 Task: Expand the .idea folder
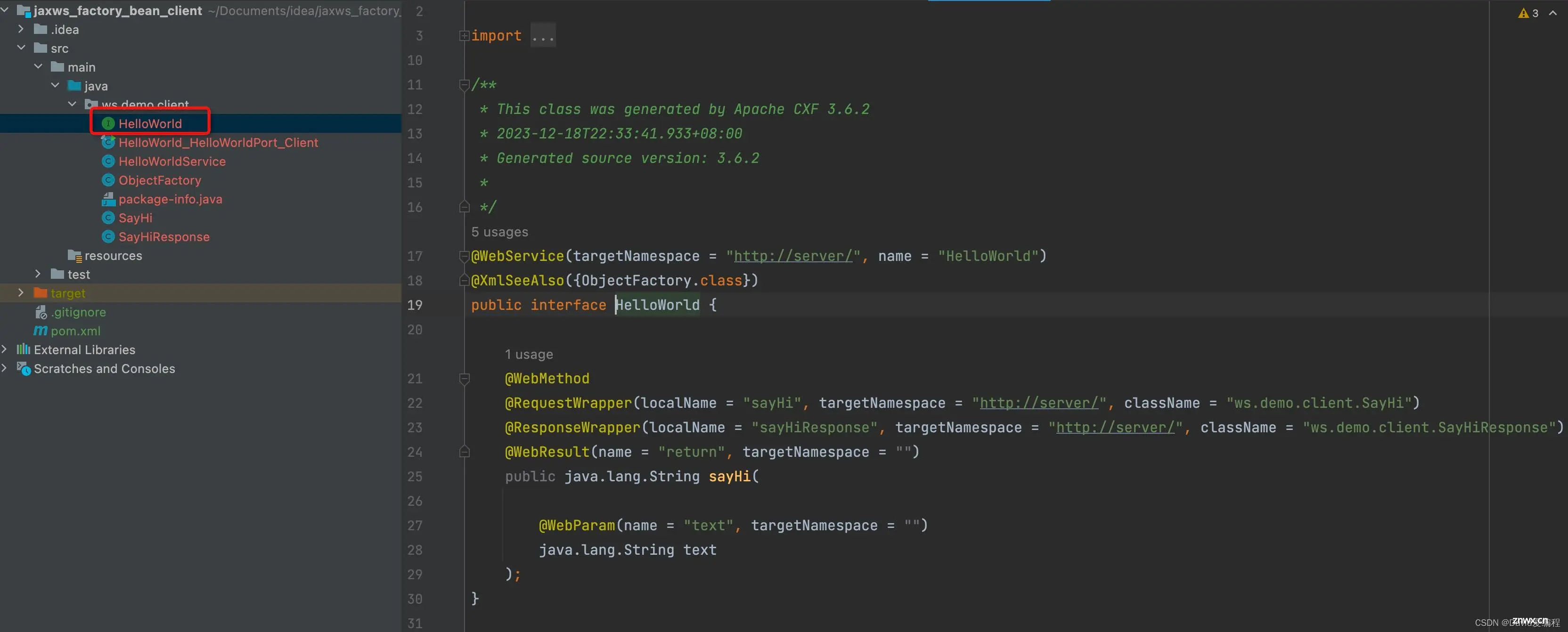(x=21, y=29)
